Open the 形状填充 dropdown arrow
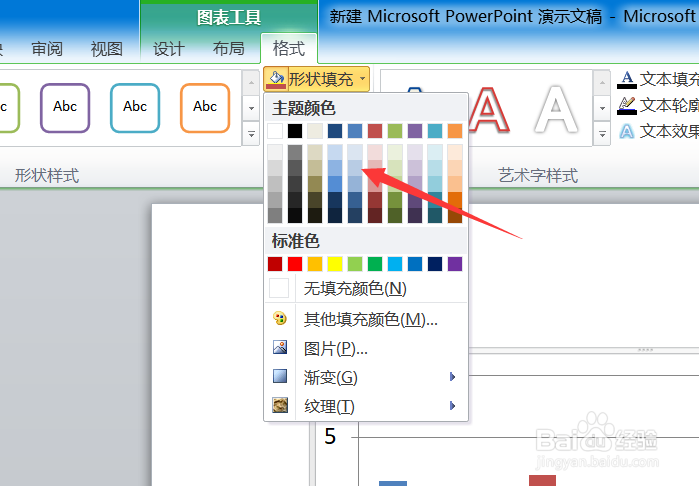 tap(363, 79)
